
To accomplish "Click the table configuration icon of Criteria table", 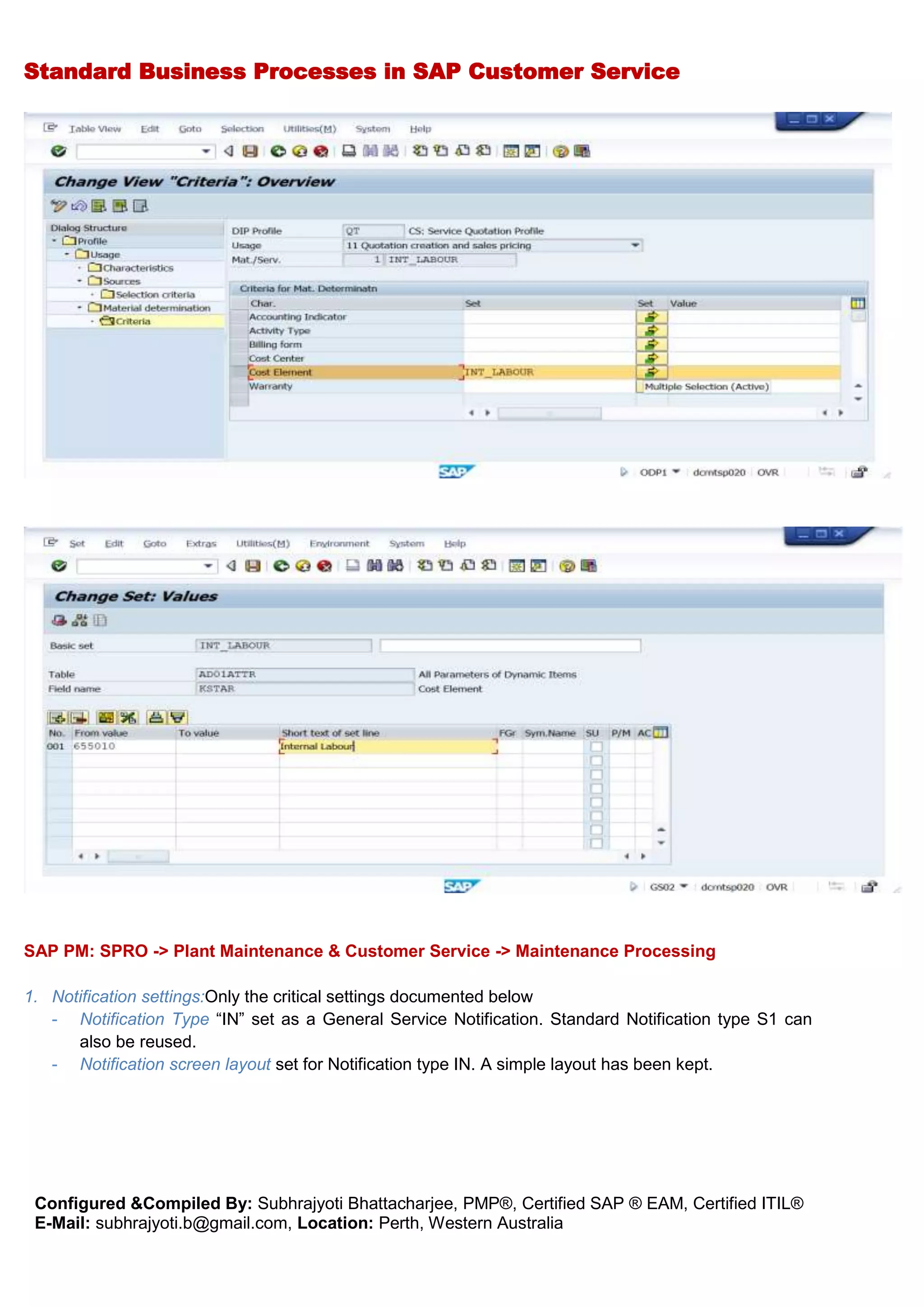I will pyautogui.click(x=858, y=303).
